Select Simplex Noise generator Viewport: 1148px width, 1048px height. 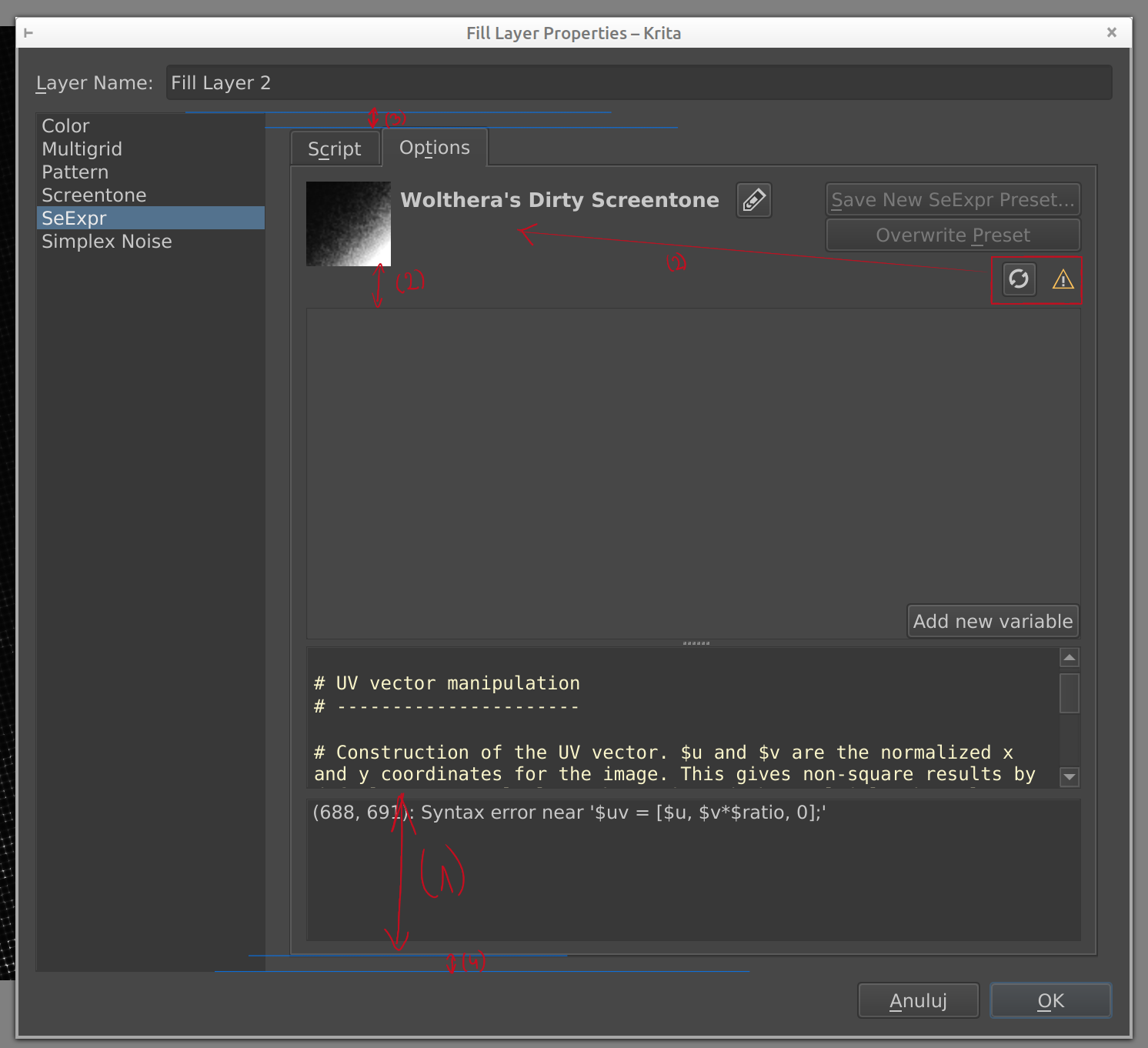(x=106, y=242)
